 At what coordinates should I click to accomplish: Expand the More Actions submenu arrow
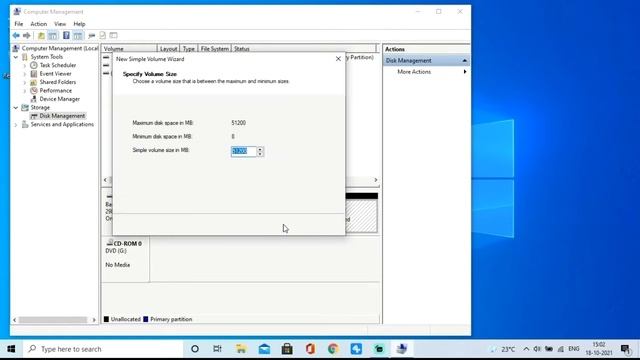tap(465, 72)
